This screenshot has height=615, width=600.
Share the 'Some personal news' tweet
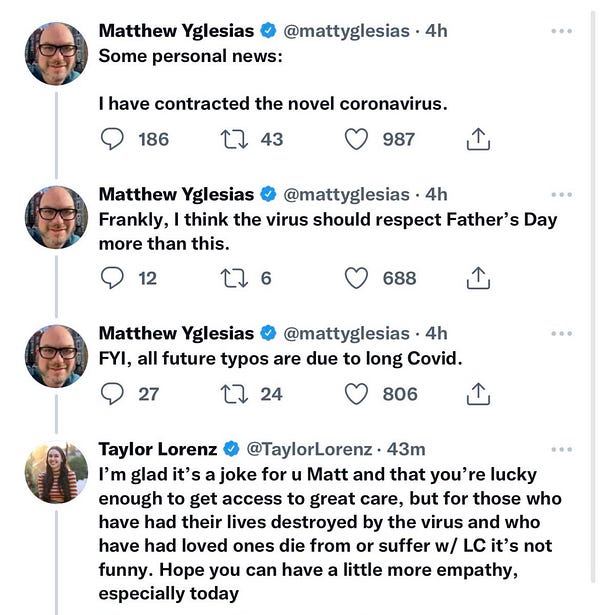(x=478, y=140)
